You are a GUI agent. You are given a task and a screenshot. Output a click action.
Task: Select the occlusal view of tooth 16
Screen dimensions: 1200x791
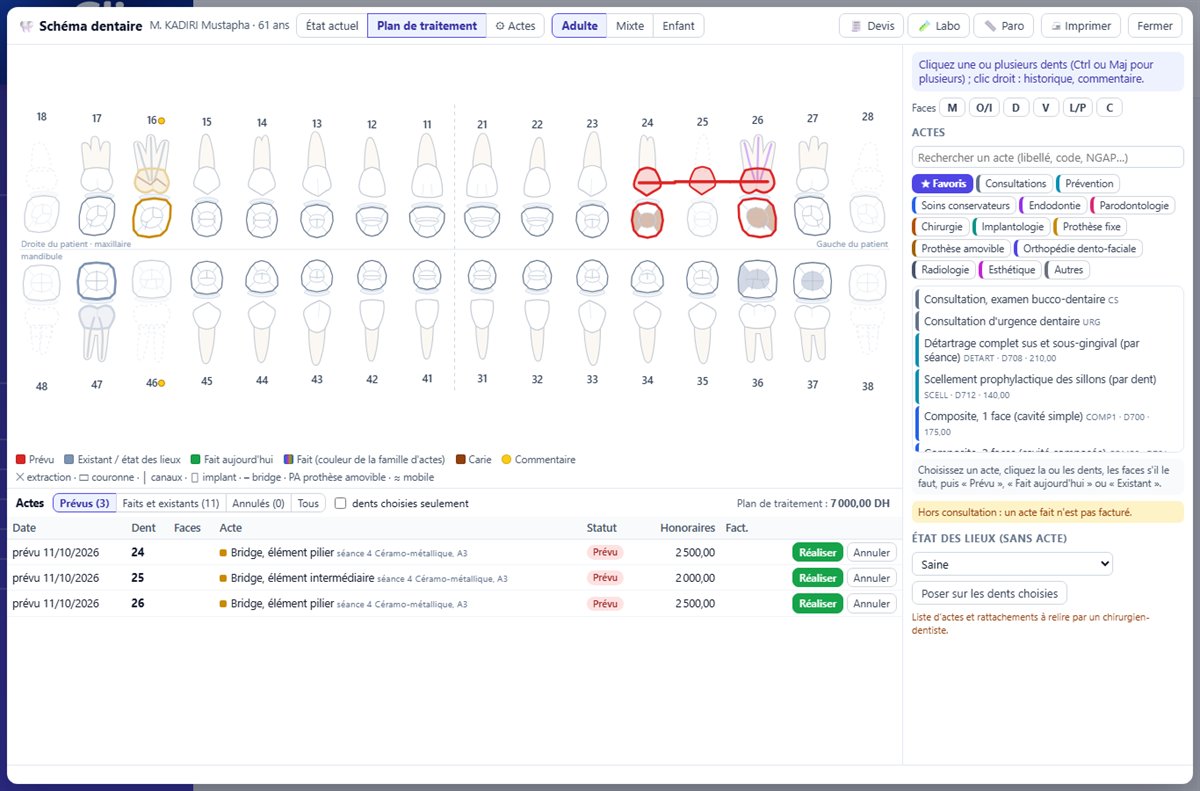[152, 216]
